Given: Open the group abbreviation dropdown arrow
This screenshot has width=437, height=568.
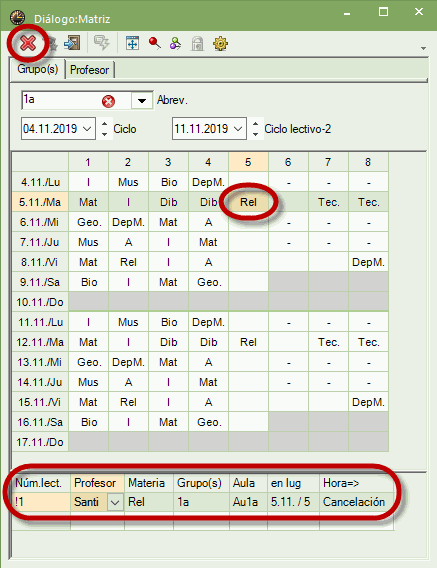Looking at the screenshot, I should point(142,101).
